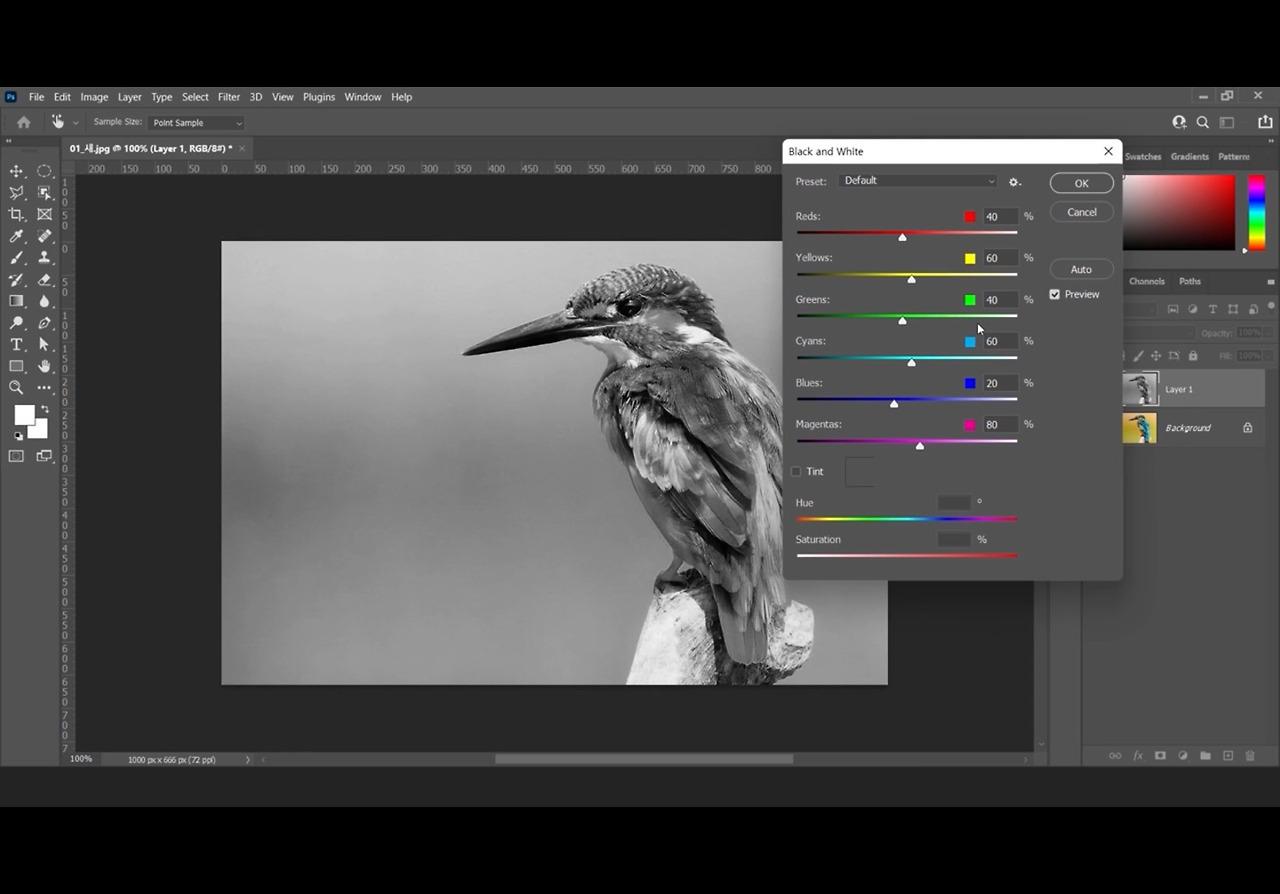The height and width of the screenshot is (894, 1280).
Task: Click the foreground color swatch
Action: (24, 415)
